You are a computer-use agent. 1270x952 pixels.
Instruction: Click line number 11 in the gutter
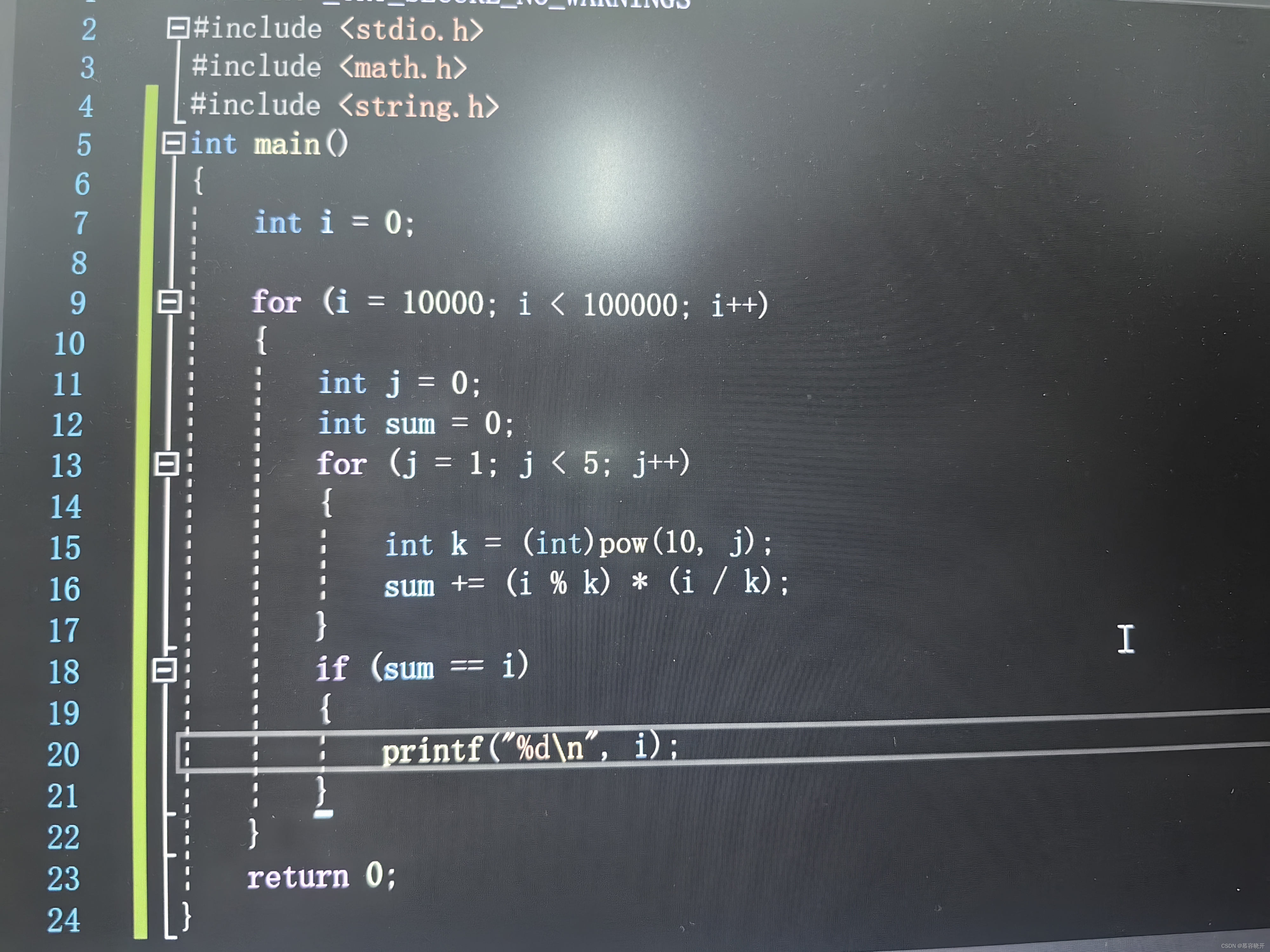tap(68, 384)
